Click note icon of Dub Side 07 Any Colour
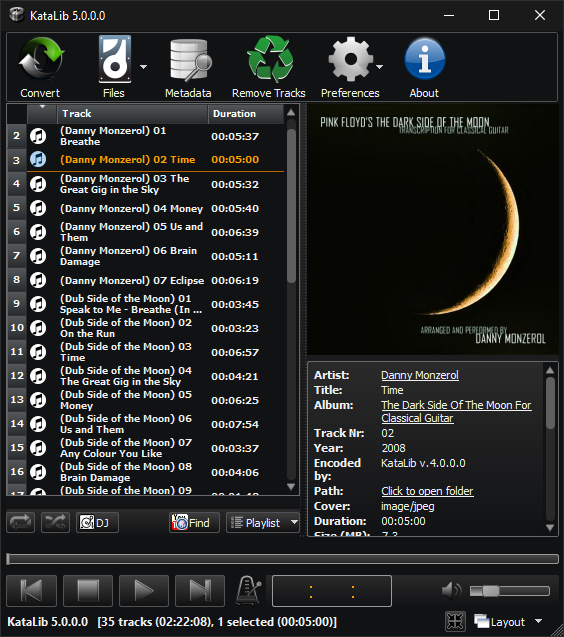This screenshot has height=637, width=564. click(x=38, y=448)
